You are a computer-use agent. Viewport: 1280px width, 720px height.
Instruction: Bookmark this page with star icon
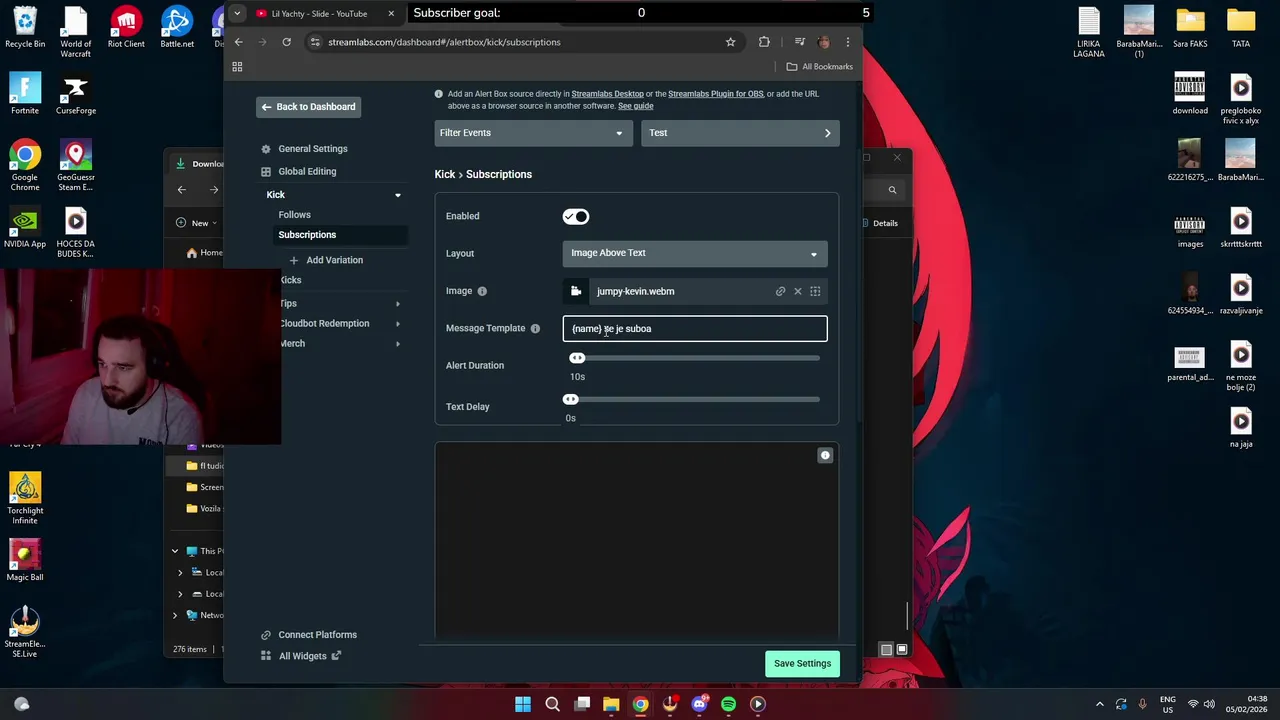point(730,42)
